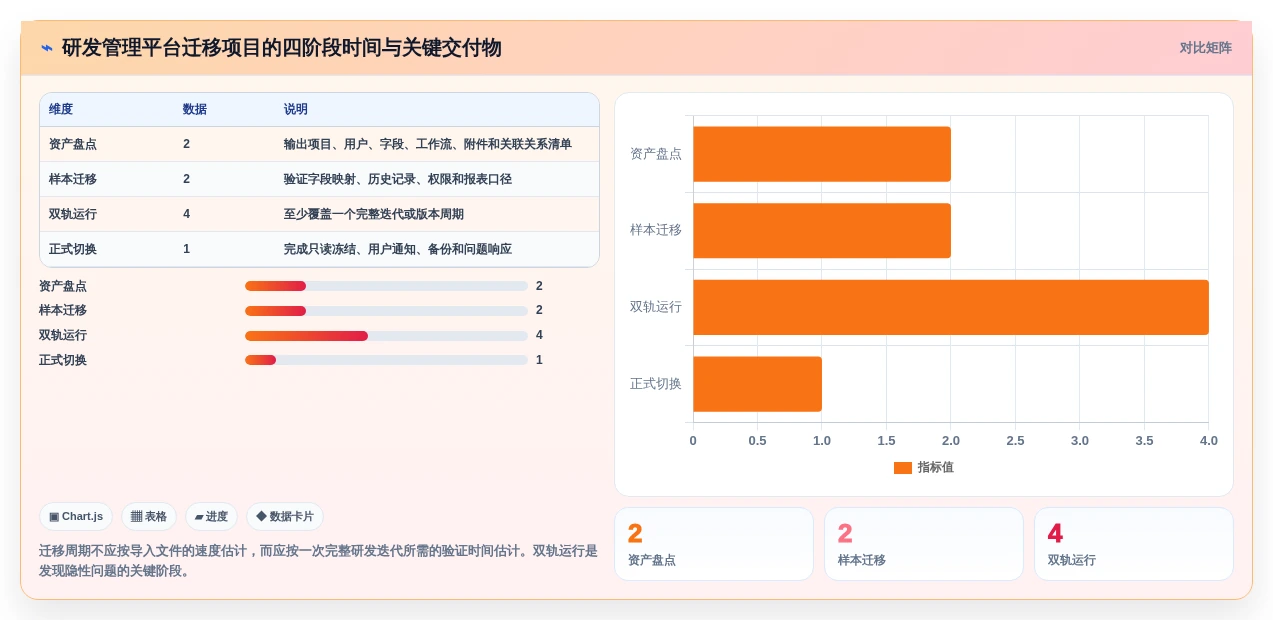Select the 表格 tag chip
Image resolution: width=1273 pixels, height=620 pixels.
[x=149, y=517]
